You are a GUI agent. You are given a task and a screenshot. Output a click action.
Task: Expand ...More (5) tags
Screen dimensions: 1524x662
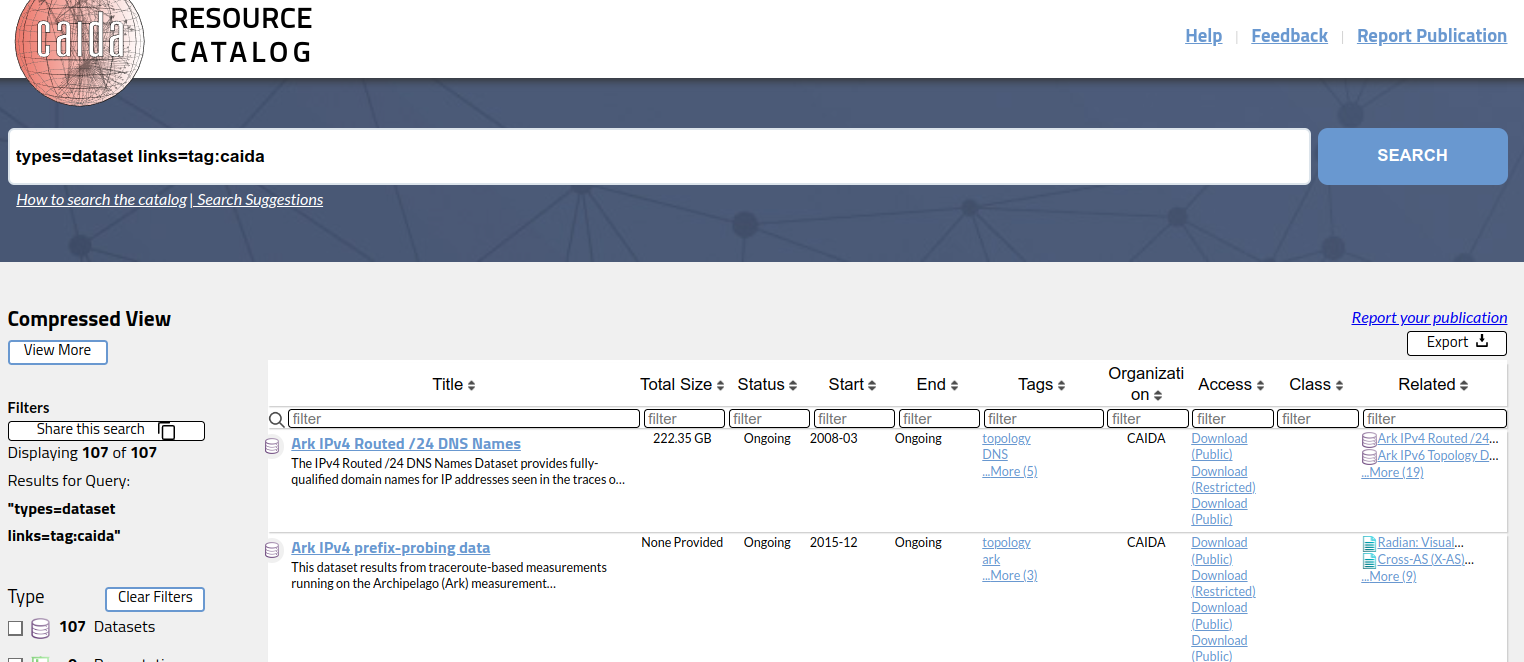coord(1009,472)
